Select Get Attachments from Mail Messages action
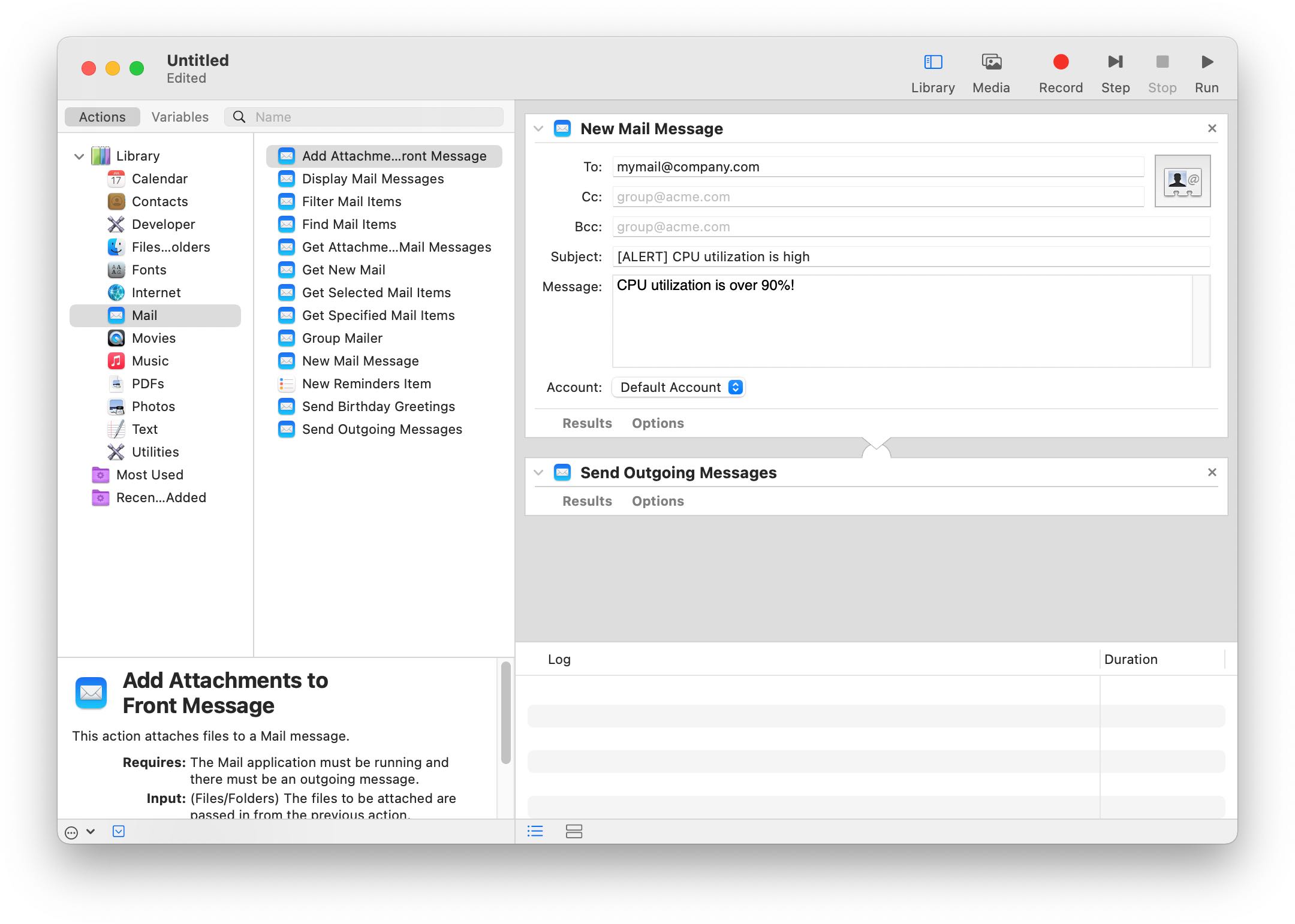This screenshot has width=1295, height=924. tap(384, 247)
